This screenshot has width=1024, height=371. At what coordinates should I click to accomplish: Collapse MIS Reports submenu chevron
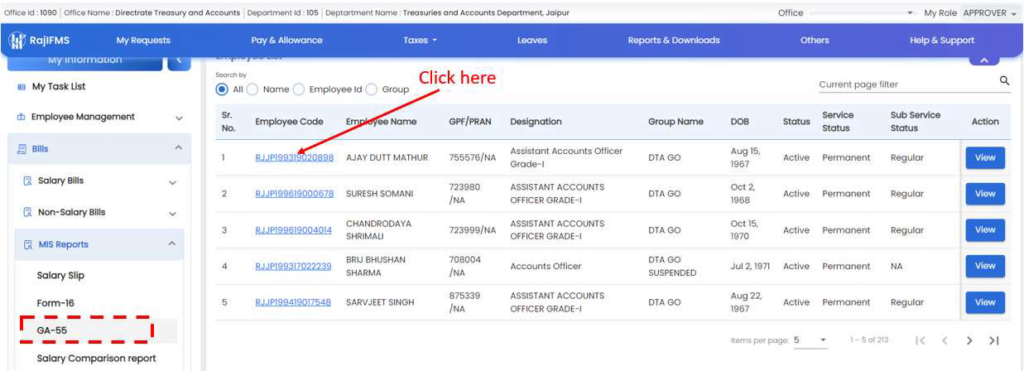[172, 243]
